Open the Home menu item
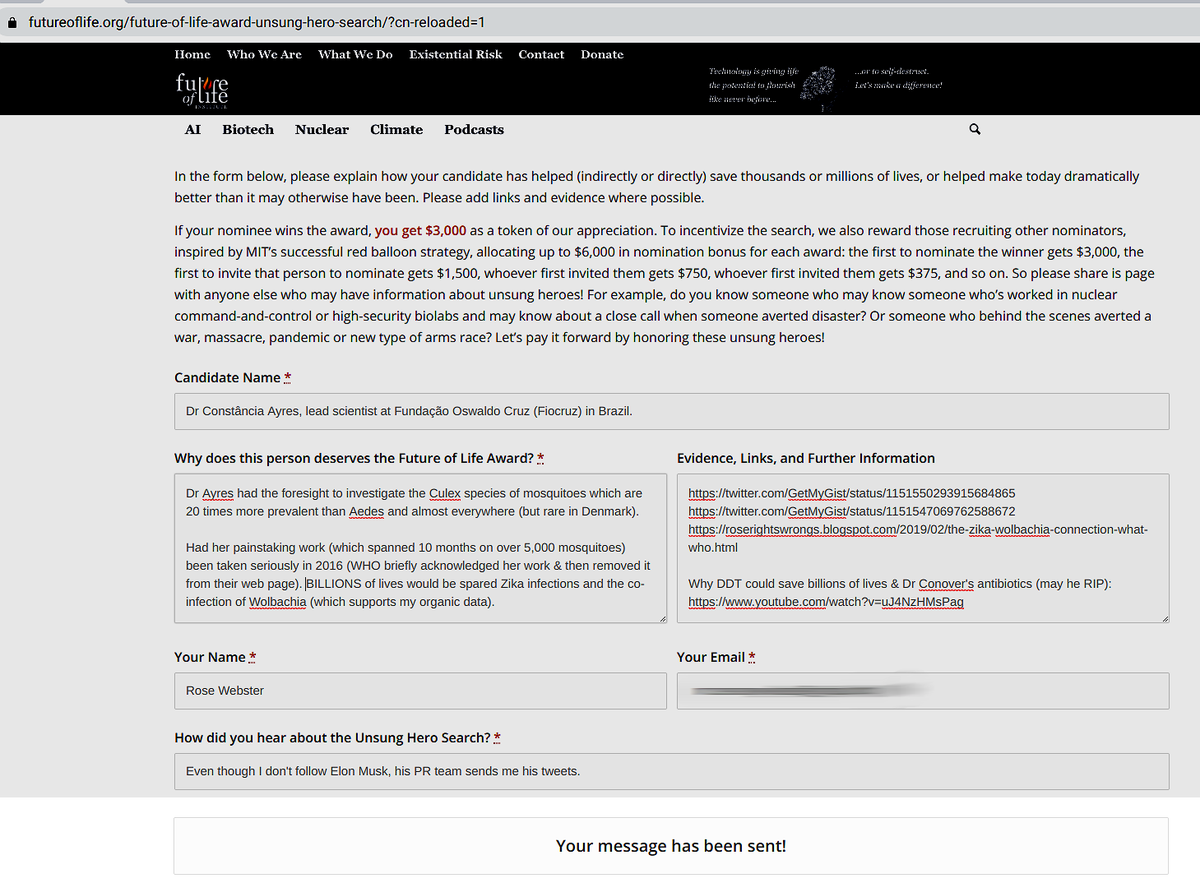This screenshot has width=1200, height=892. [x=192, y=54]
